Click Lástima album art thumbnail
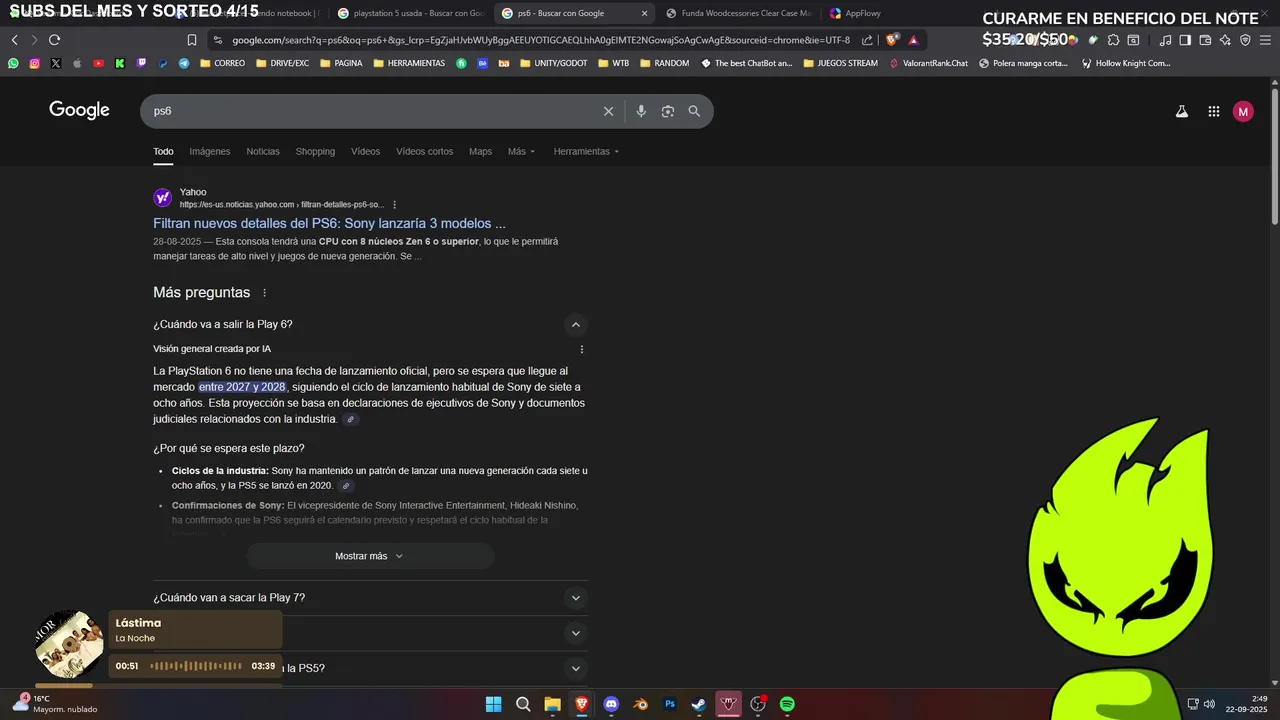Image resolution: width=1280 pixels, height=720 pixels. pos(69,644)
